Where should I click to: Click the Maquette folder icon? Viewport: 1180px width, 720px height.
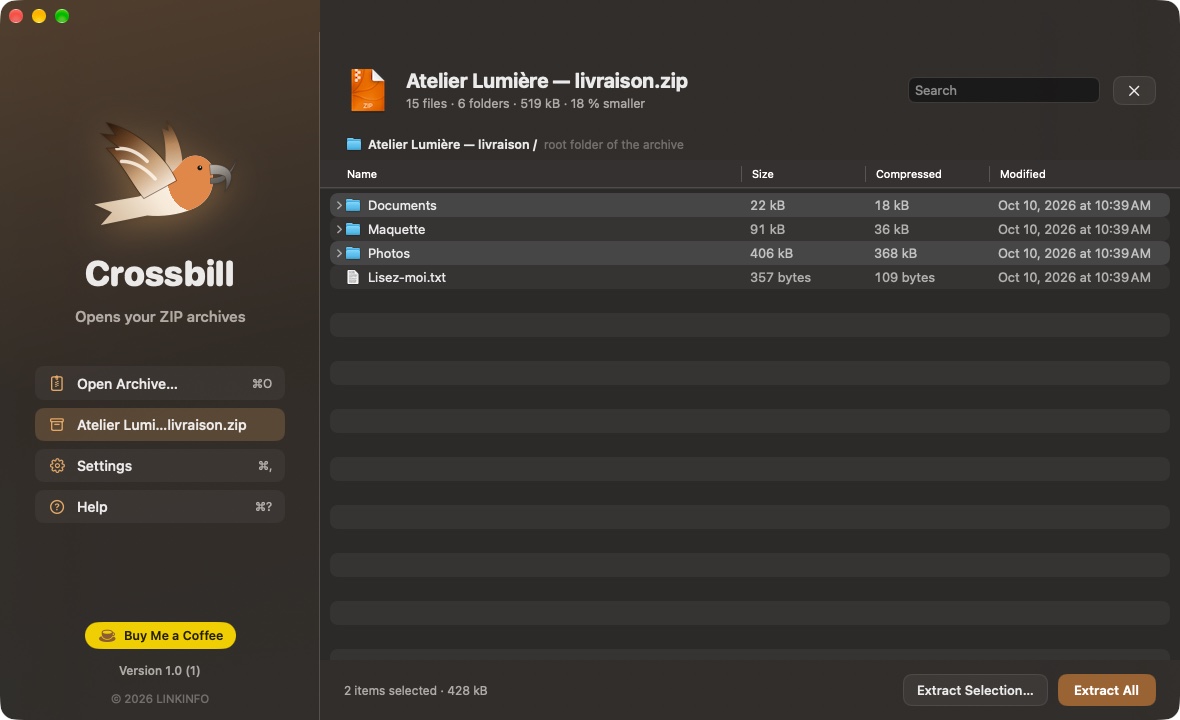pyautogui.click(x=353, y=229)
